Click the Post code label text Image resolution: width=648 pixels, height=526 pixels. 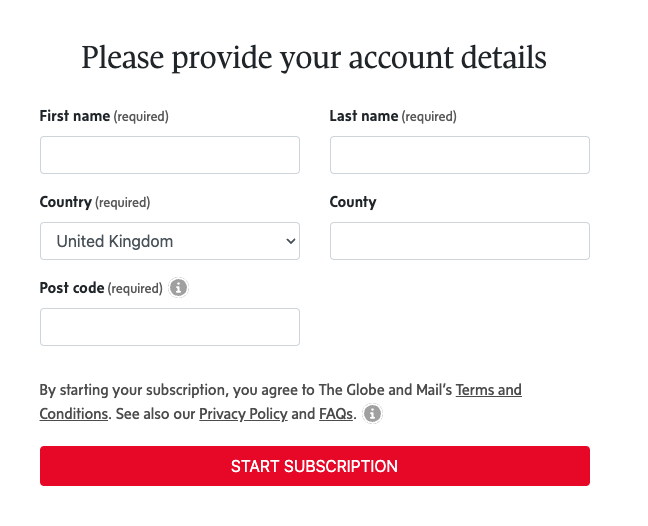tap(72, 288)
